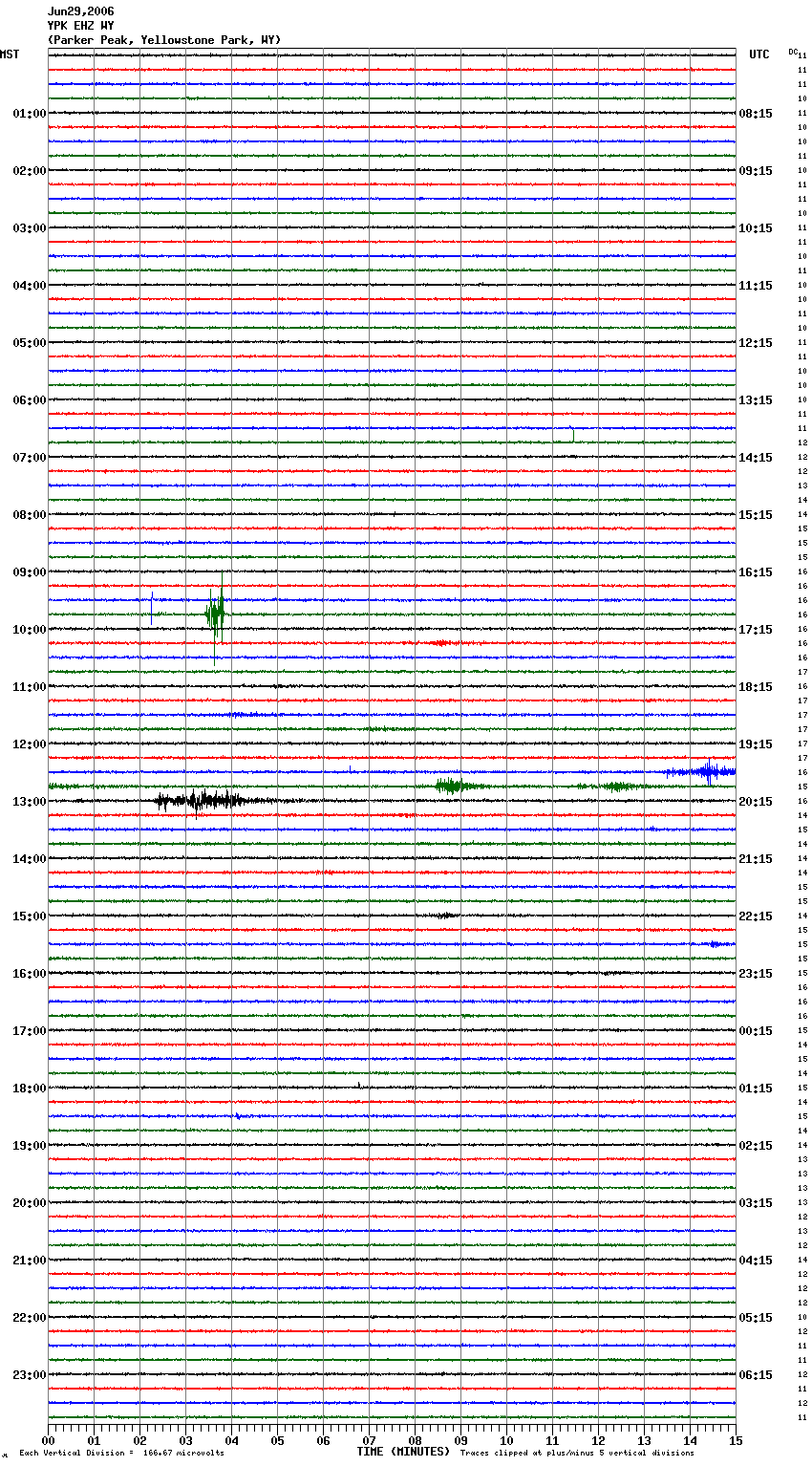Click the 03:15 UTC time label
812x1466 pixels.
click(x=756, y=1203)
